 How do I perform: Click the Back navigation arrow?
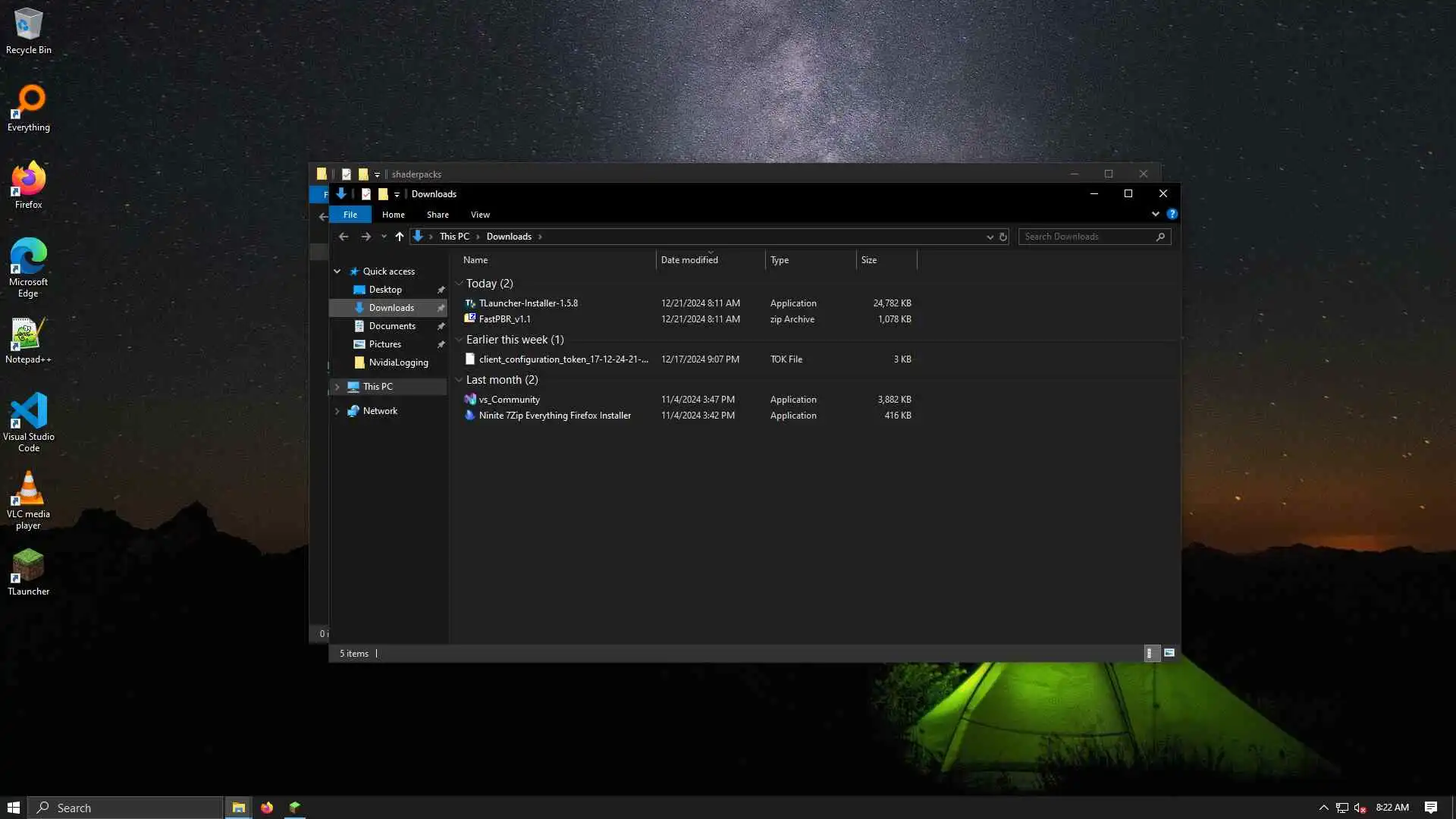tap(344, 237)
